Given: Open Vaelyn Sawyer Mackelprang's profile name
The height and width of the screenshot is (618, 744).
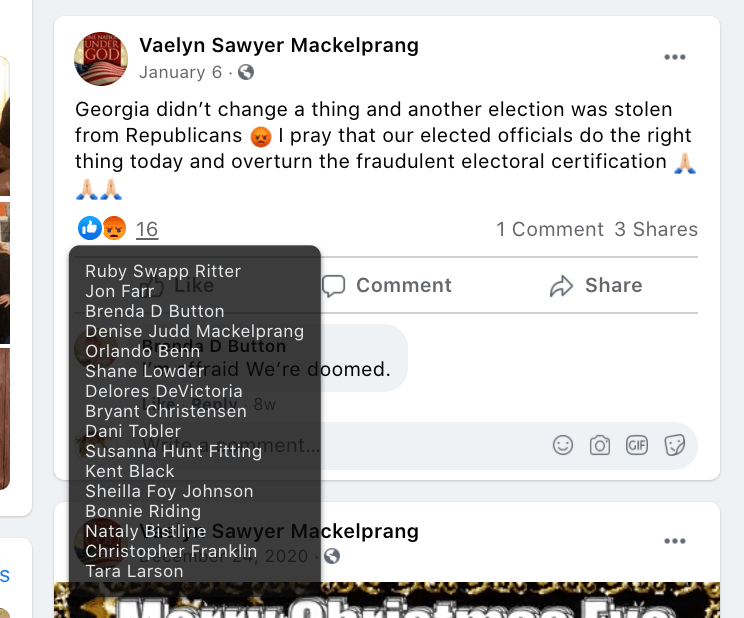Looking at the screenshot, I should coord(279,45).
